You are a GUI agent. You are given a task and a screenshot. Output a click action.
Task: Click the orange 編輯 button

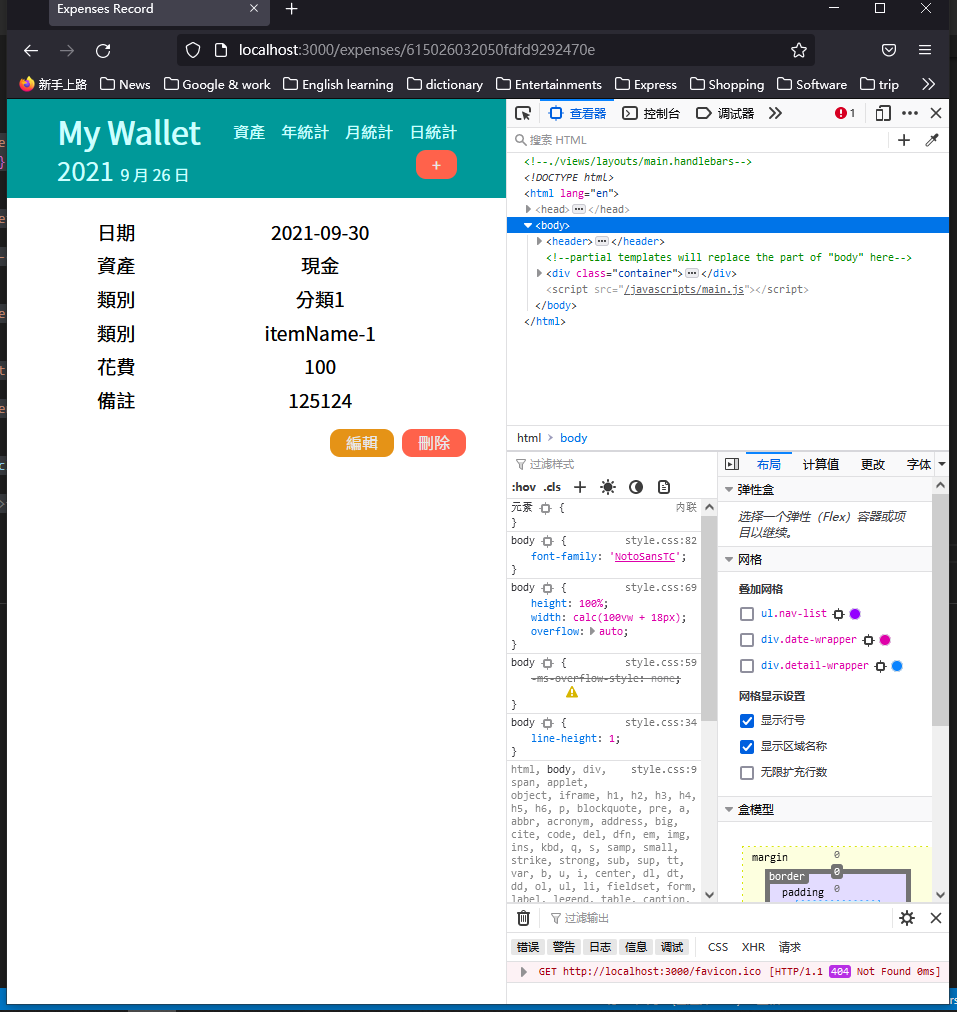click(x=362, y=443)
